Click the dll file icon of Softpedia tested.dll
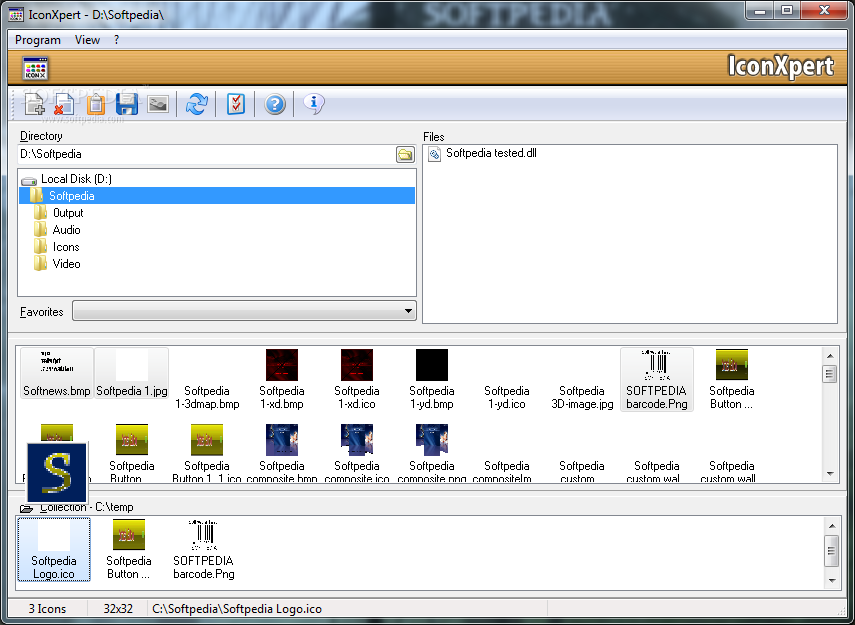The image size is (855, 625). [x=435, y=154]
